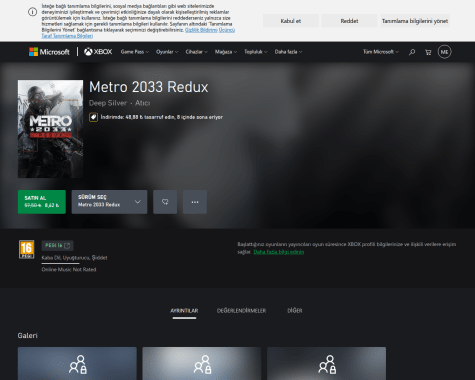Open the second gallery thumbnail
Image resolution: width=475 pixels, height=380 pixels.
pos(202,363)
